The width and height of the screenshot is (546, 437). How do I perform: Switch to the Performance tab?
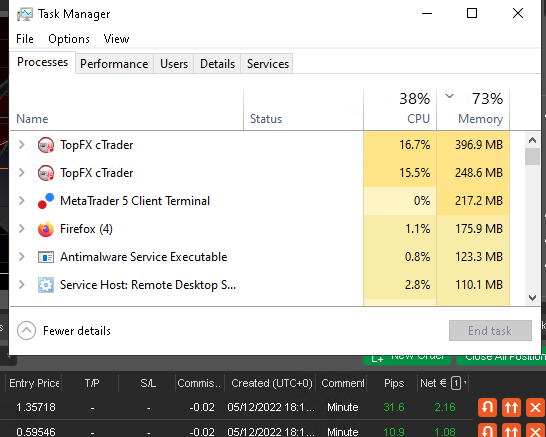click(x=114, y=64)
